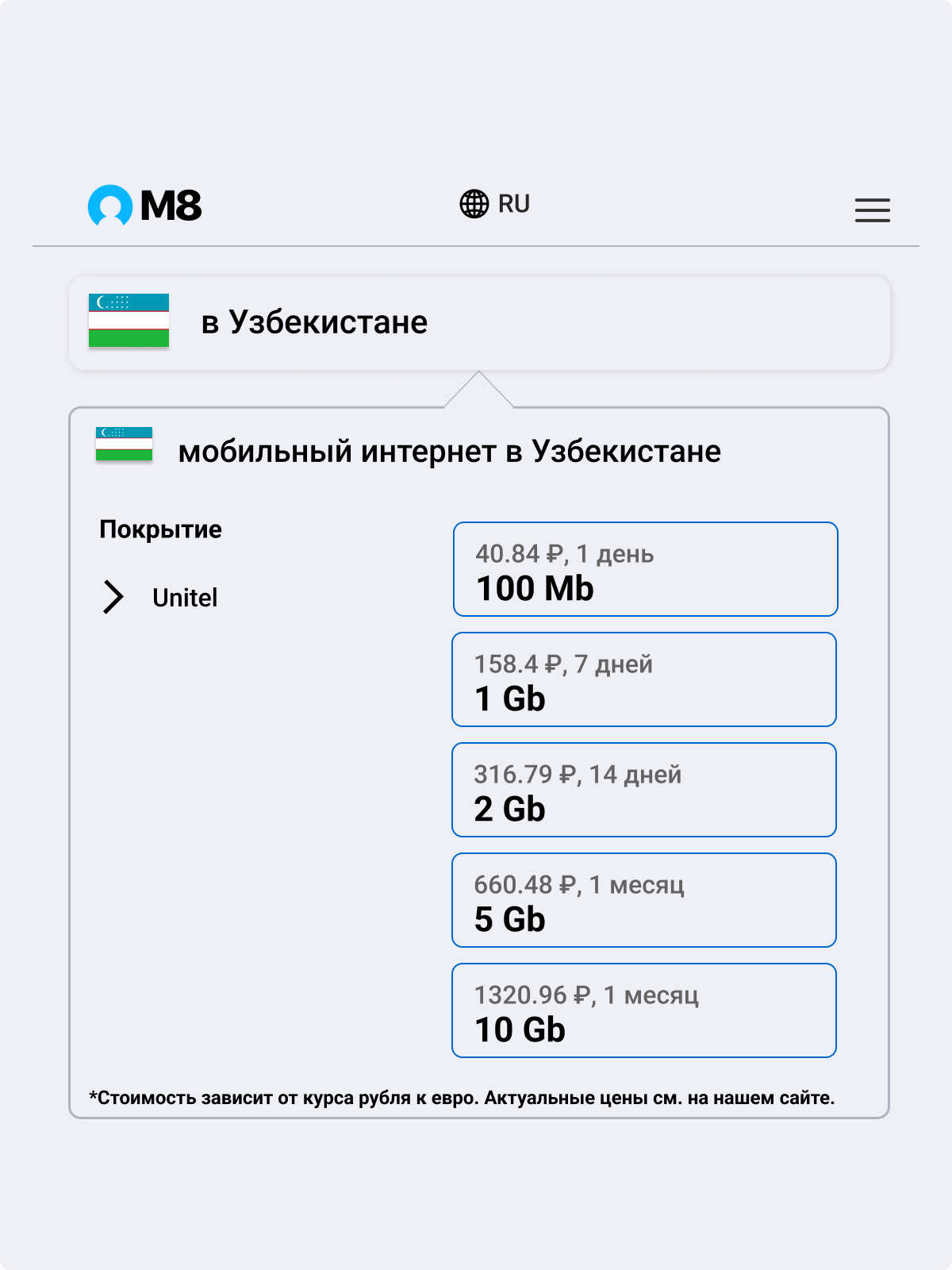952x1270 pixels.
Task: Choose the 5 Gb 1 месяц plan
Action: point(644,900)
